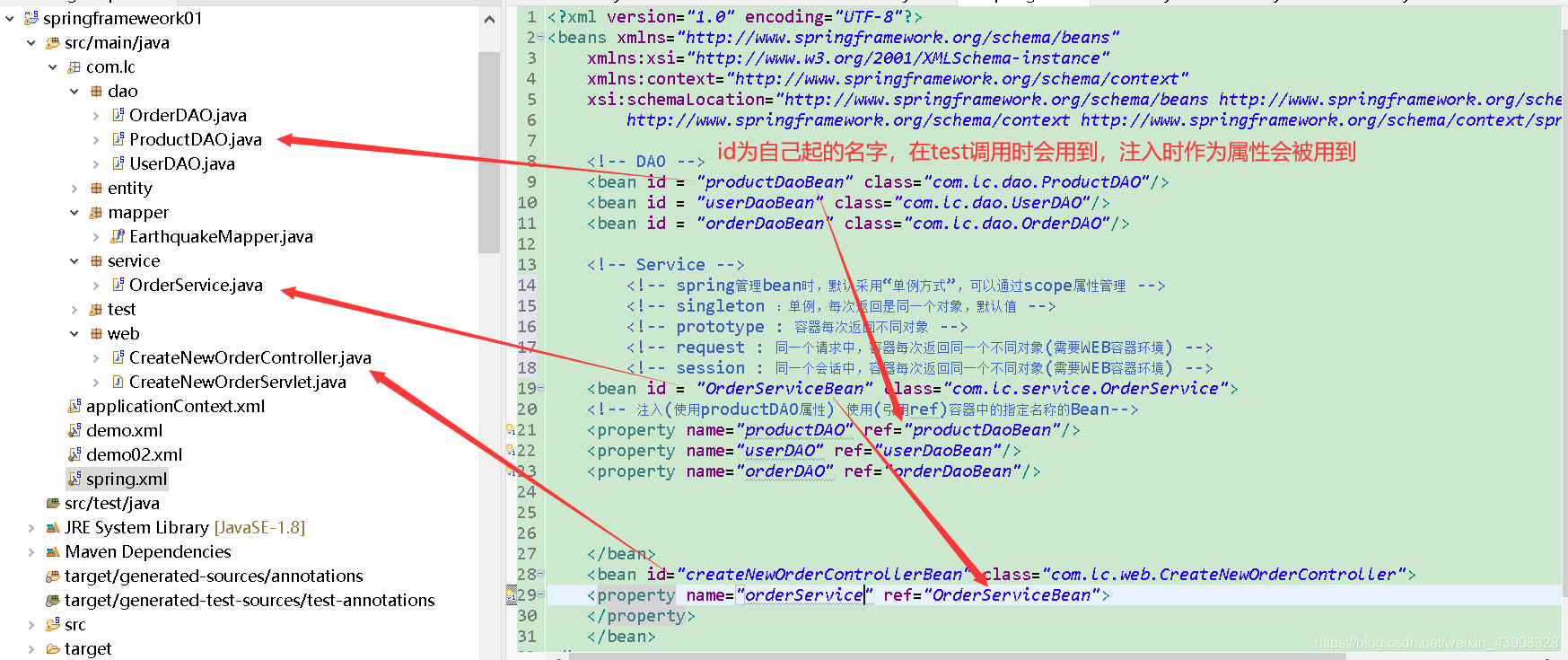The height and width of the screenshot is (660, 1568).
Task: Select applicationContext.xml in the tree
Action: pos(176,406)
